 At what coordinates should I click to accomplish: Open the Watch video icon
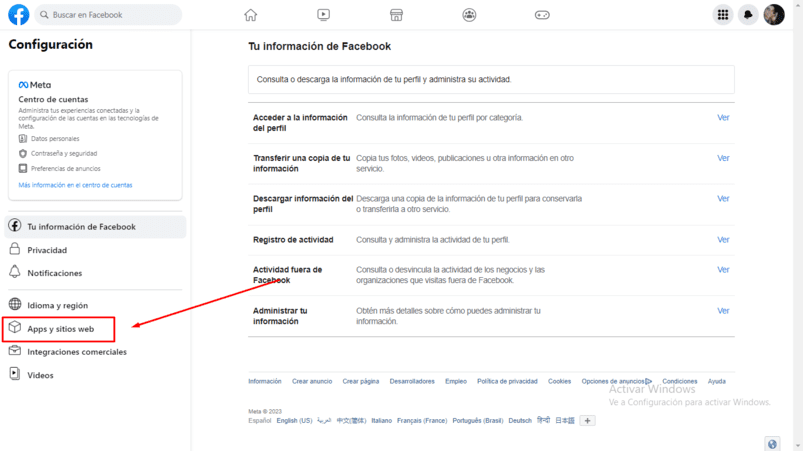click(x=323, y=15)
